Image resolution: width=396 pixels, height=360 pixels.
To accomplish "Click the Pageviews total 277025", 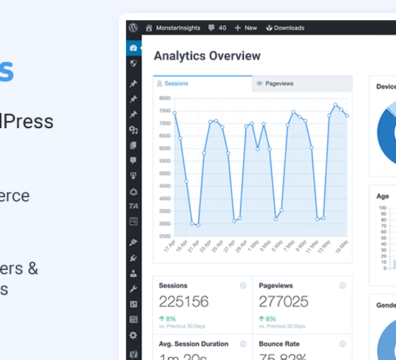I will coord(284,302).
